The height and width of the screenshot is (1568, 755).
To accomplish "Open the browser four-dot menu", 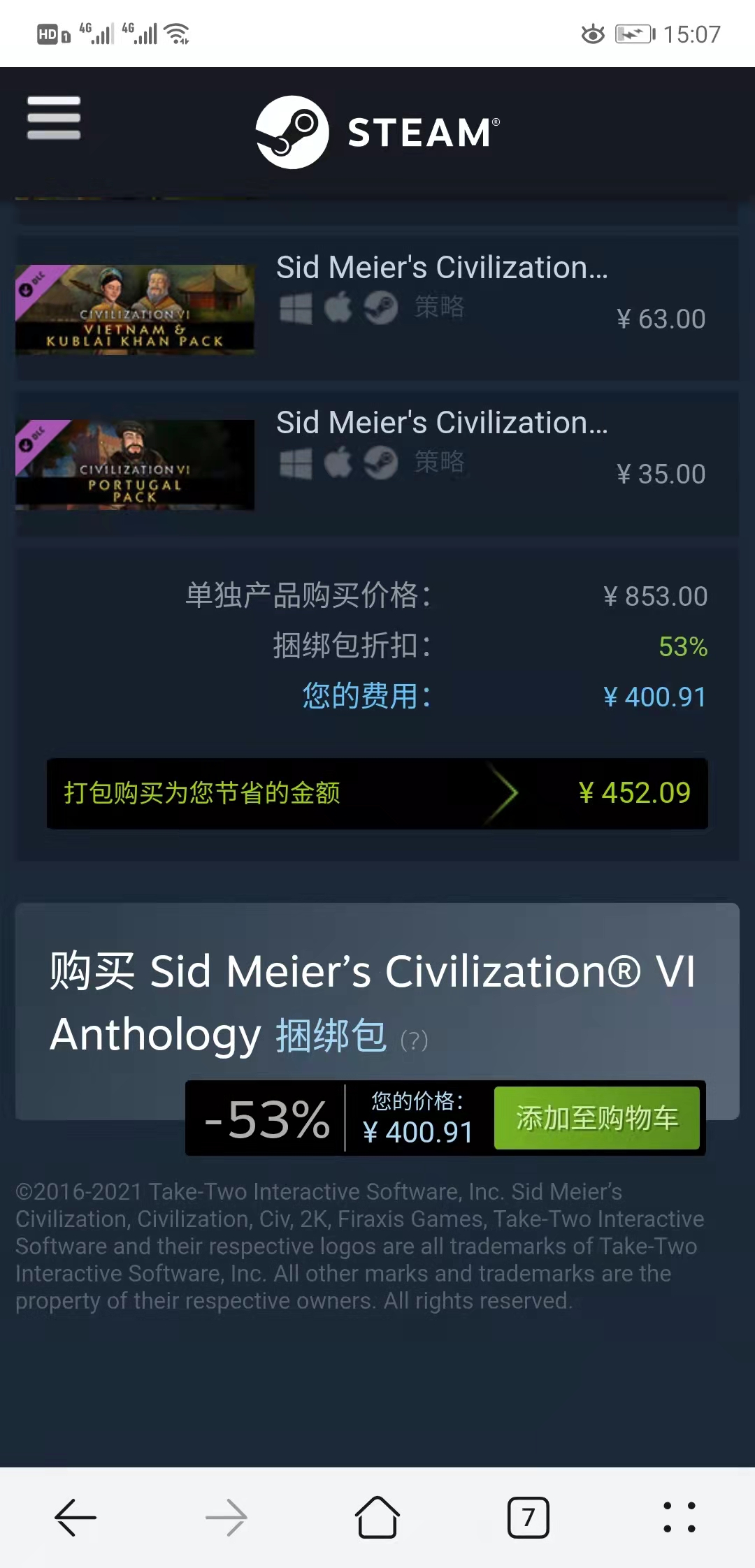I will click(679, 1517).
